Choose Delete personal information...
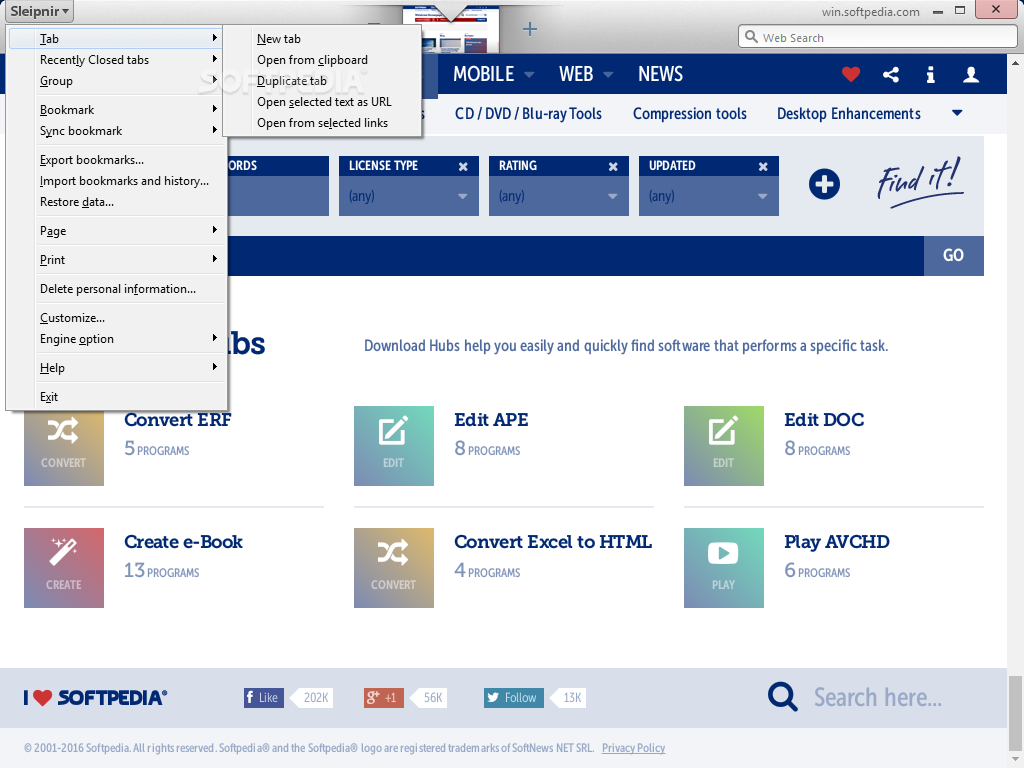This screenshot has width=1024, height=768. [x=116, y=289]
